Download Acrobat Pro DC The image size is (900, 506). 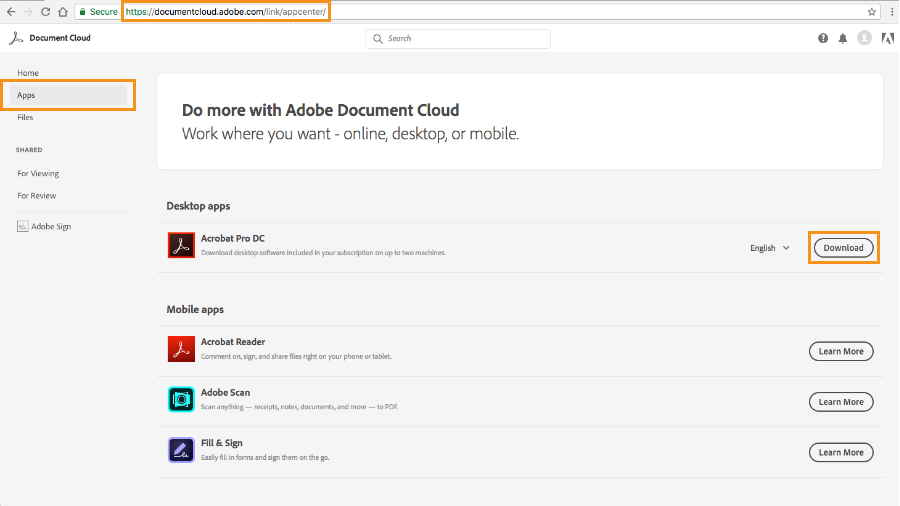coord(843,248)
